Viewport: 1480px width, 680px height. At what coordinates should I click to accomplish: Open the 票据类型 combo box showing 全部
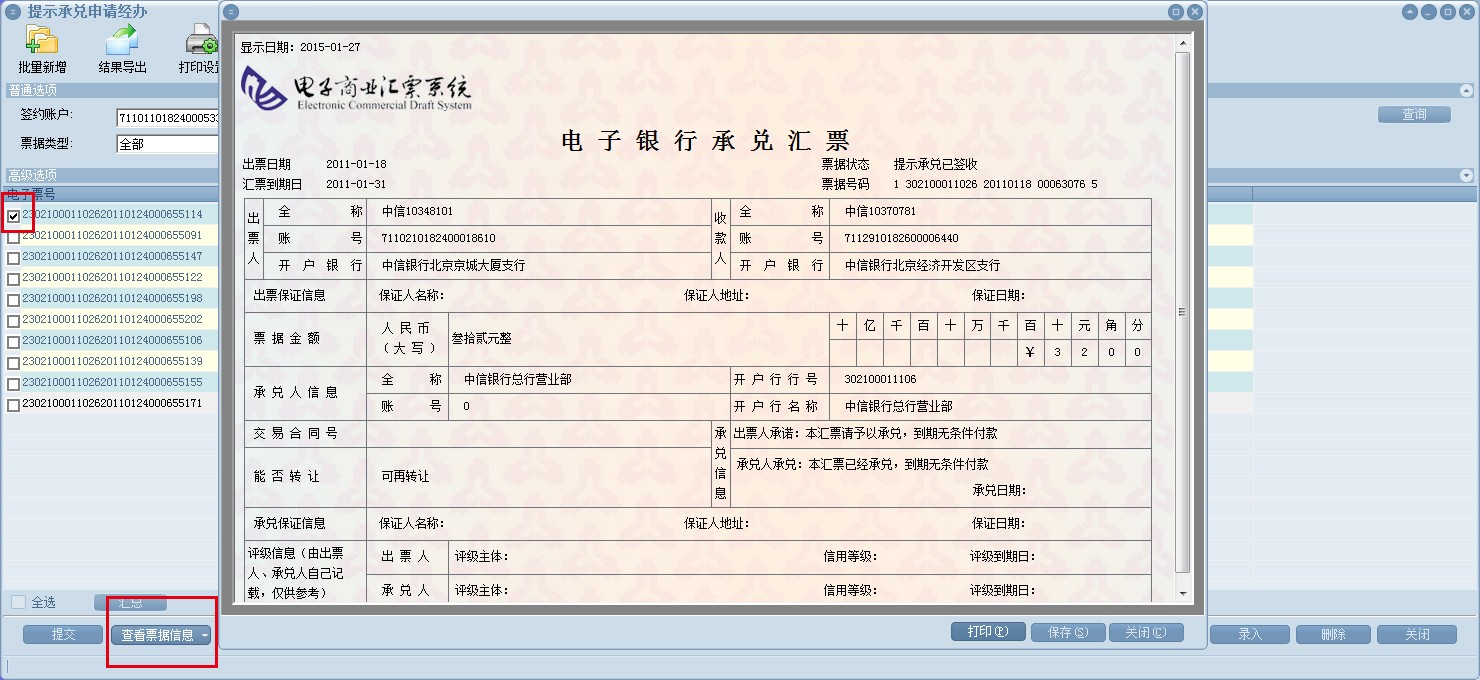tap(167, 144)
